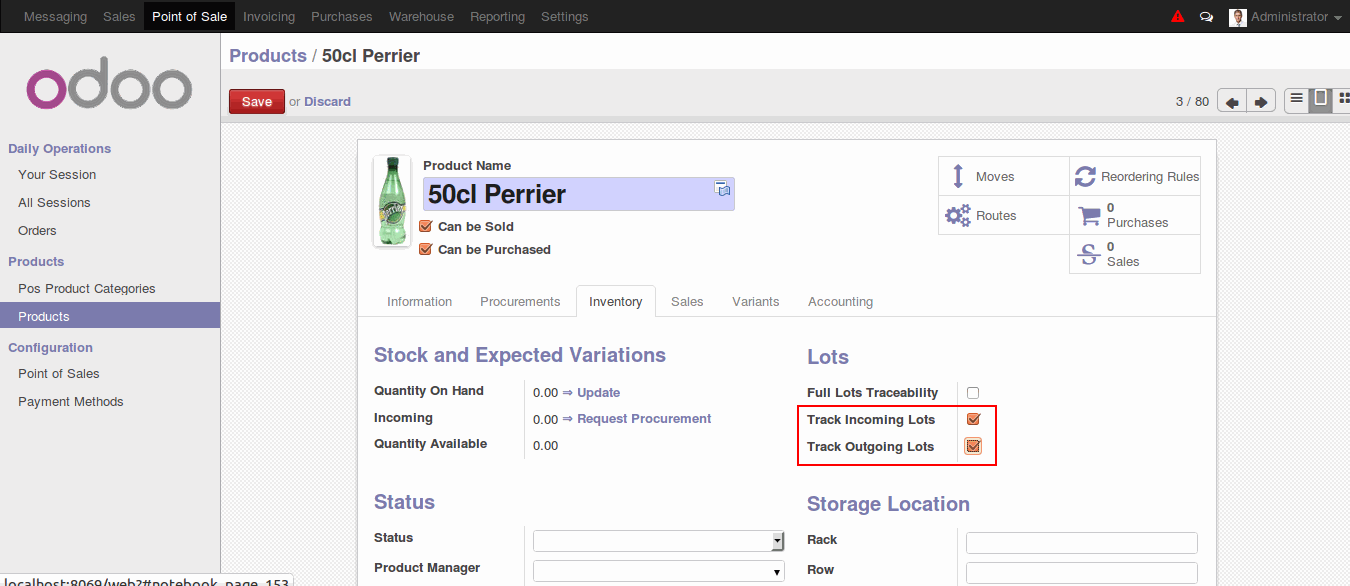The width and height of the screenshot is (1350, 586).
Task: Open the Product Manager dropdown
Action: 658,572
